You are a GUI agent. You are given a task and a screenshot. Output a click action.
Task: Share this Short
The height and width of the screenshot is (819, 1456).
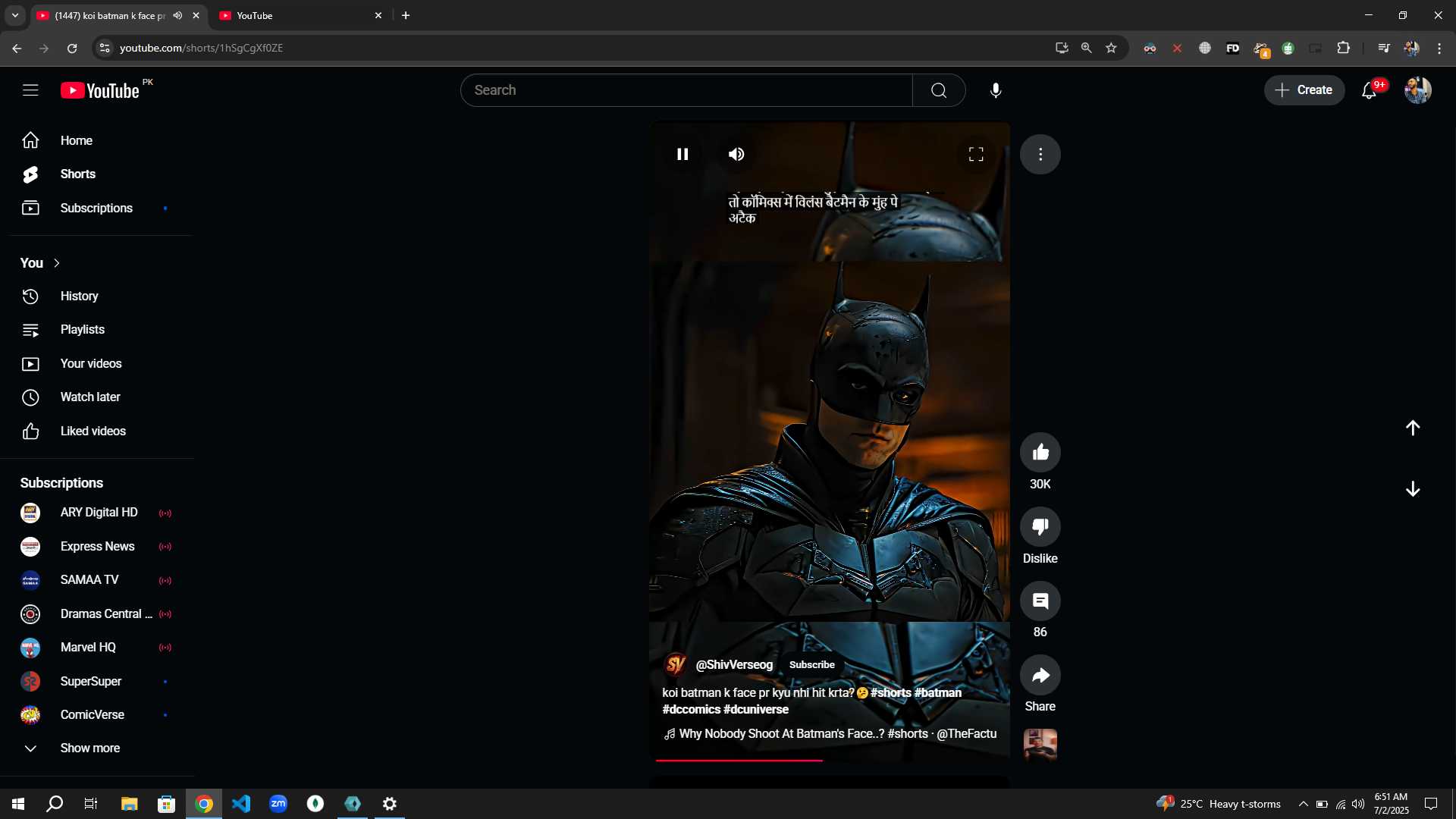point(1040,675)
